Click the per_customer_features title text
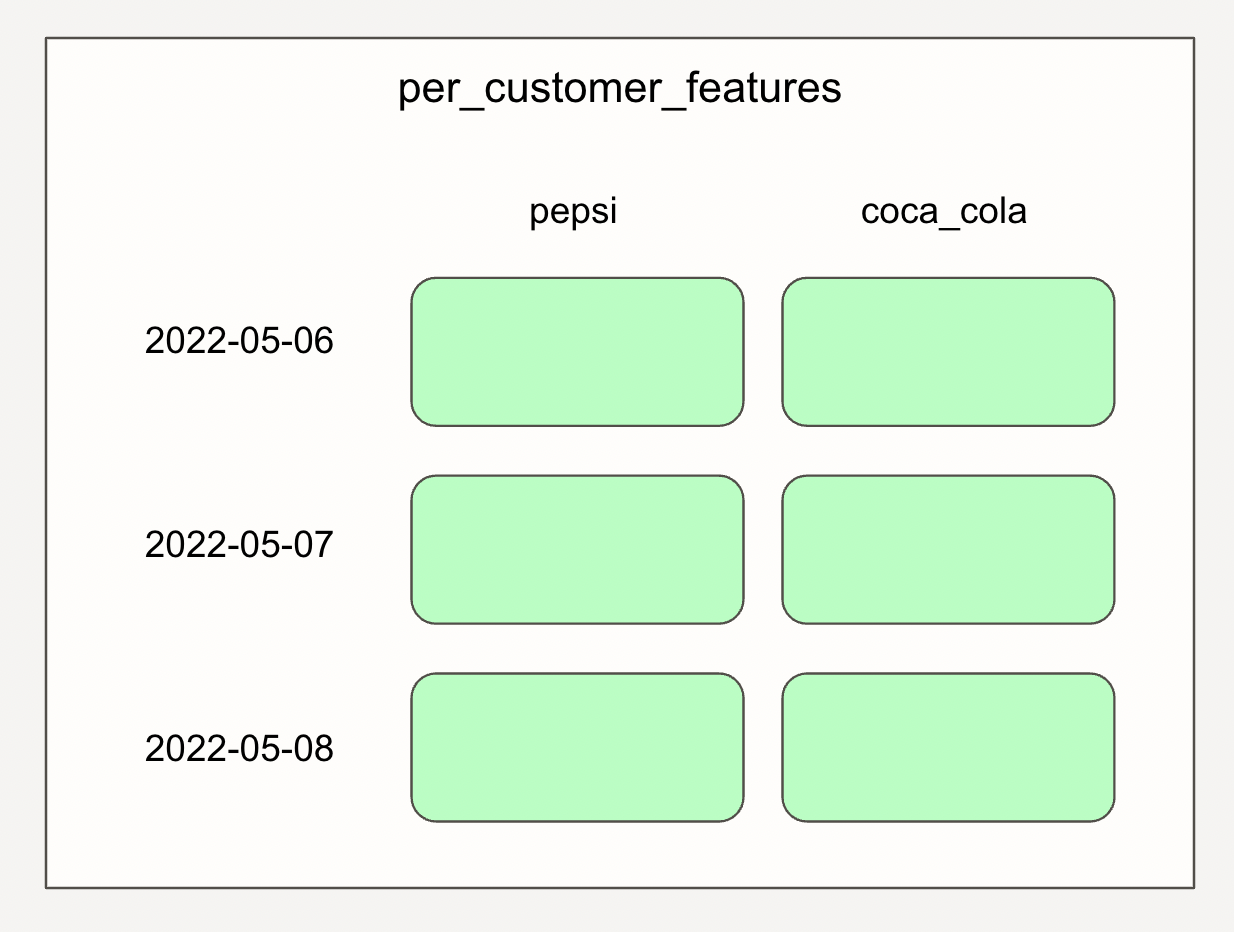The image size is (1234, 932). pyautogui.click(x=620, y=90)
